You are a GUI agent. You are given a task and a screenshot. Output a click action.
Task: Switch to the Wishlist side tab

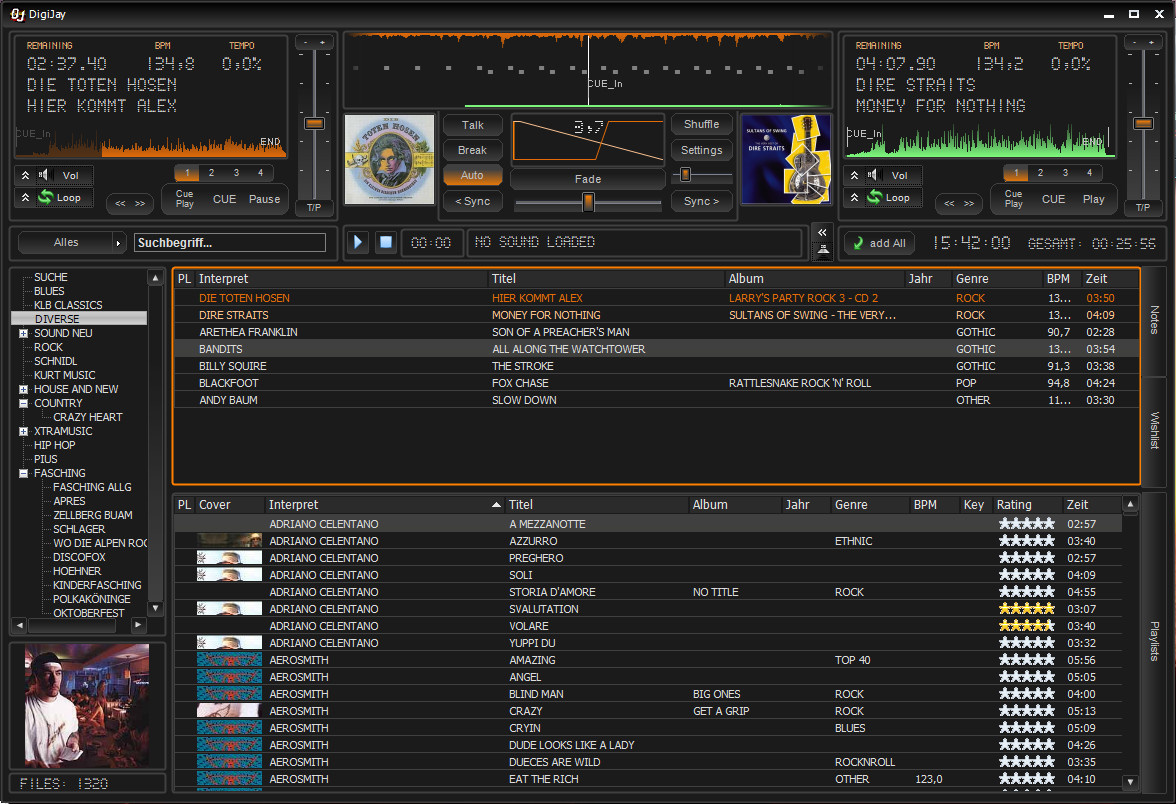(x=1154, y=430)
